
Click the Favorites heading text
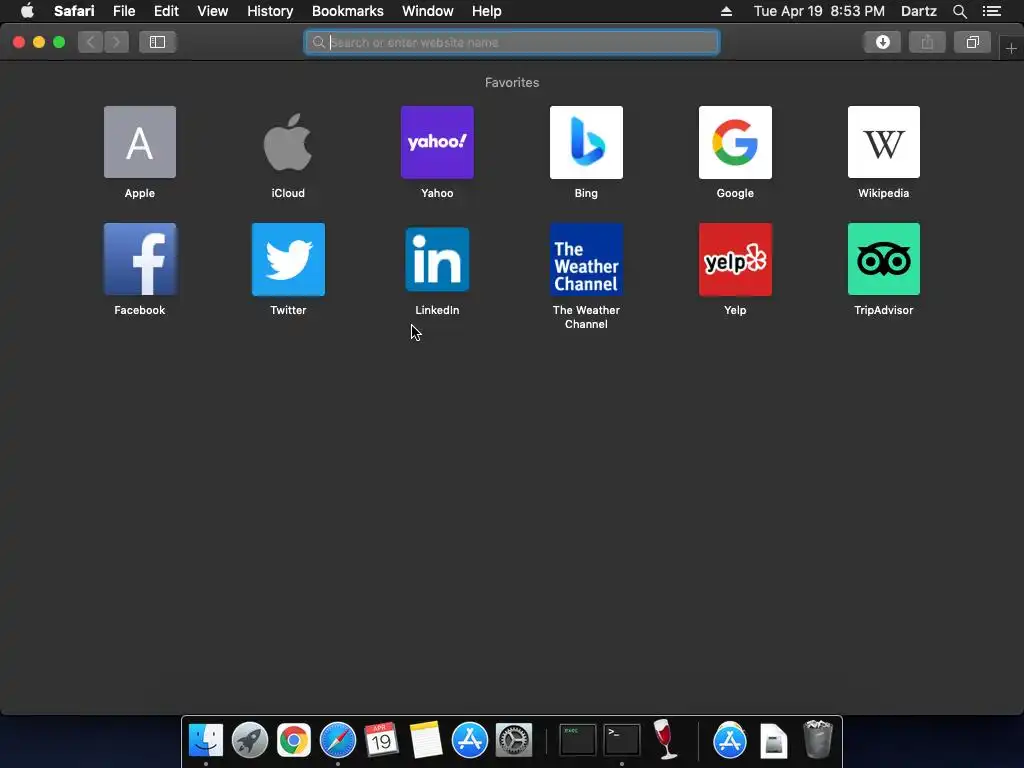512,82
